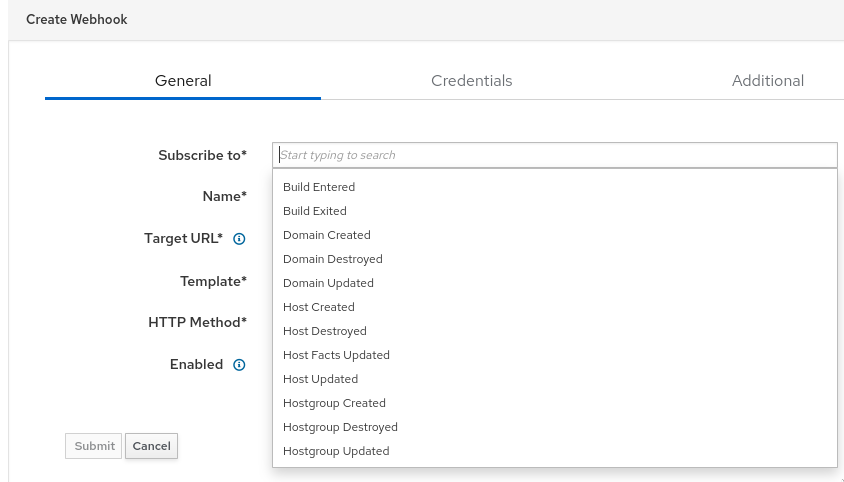The image size is (844, 482).
Task: Click the Name* field label
Action: tap(224, 196)
